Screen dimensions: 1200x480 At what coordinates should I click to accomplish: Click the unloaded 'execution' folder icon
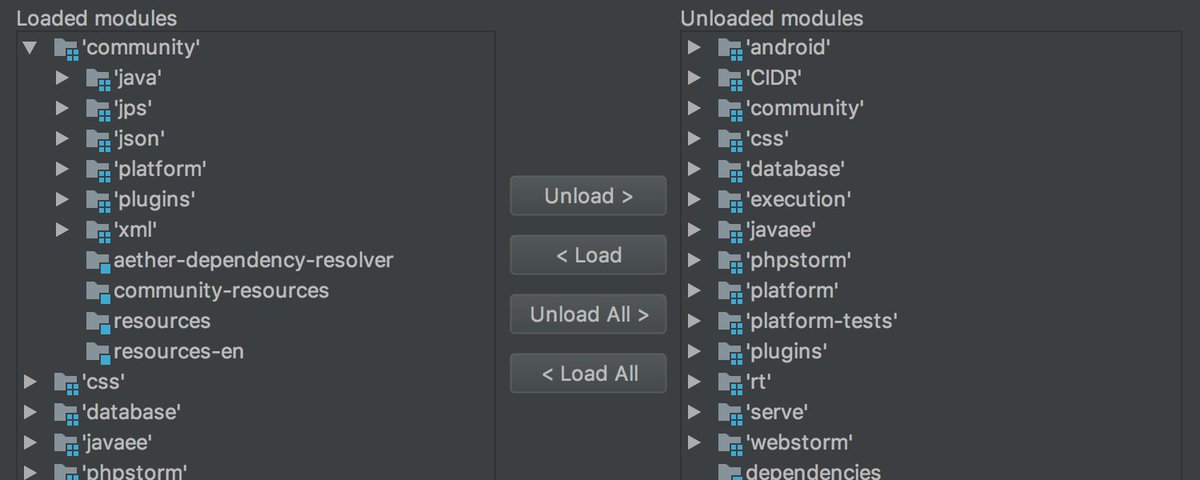tap(730, 200)
